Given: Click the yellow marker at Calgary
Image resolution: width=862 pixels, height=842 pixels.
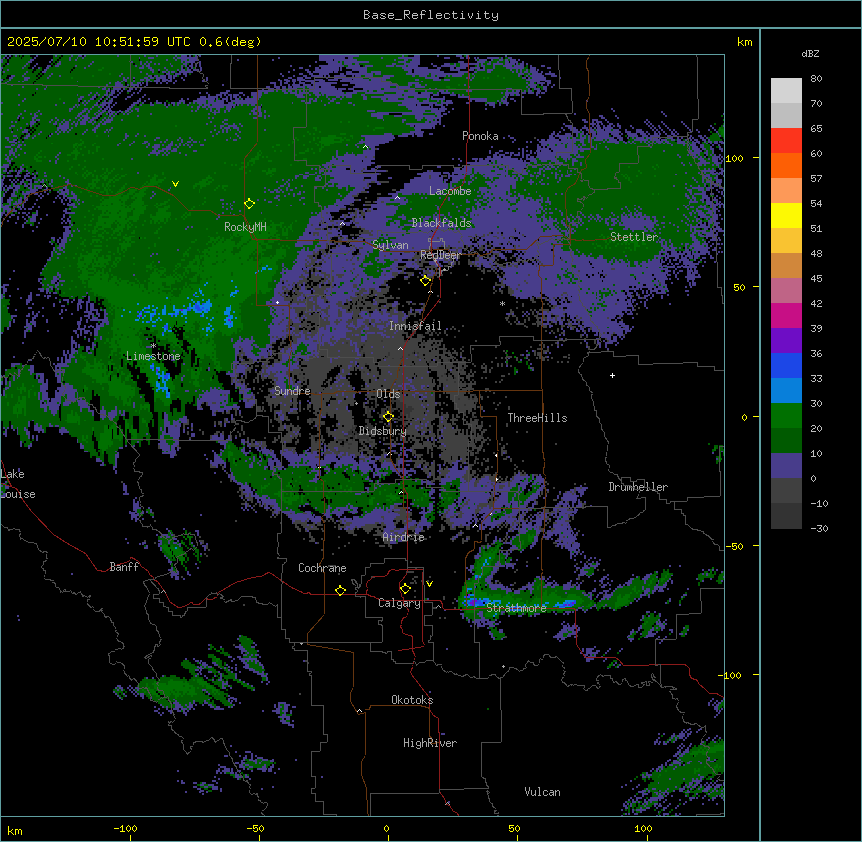Looking at the screenshot, I should point(405,589).
